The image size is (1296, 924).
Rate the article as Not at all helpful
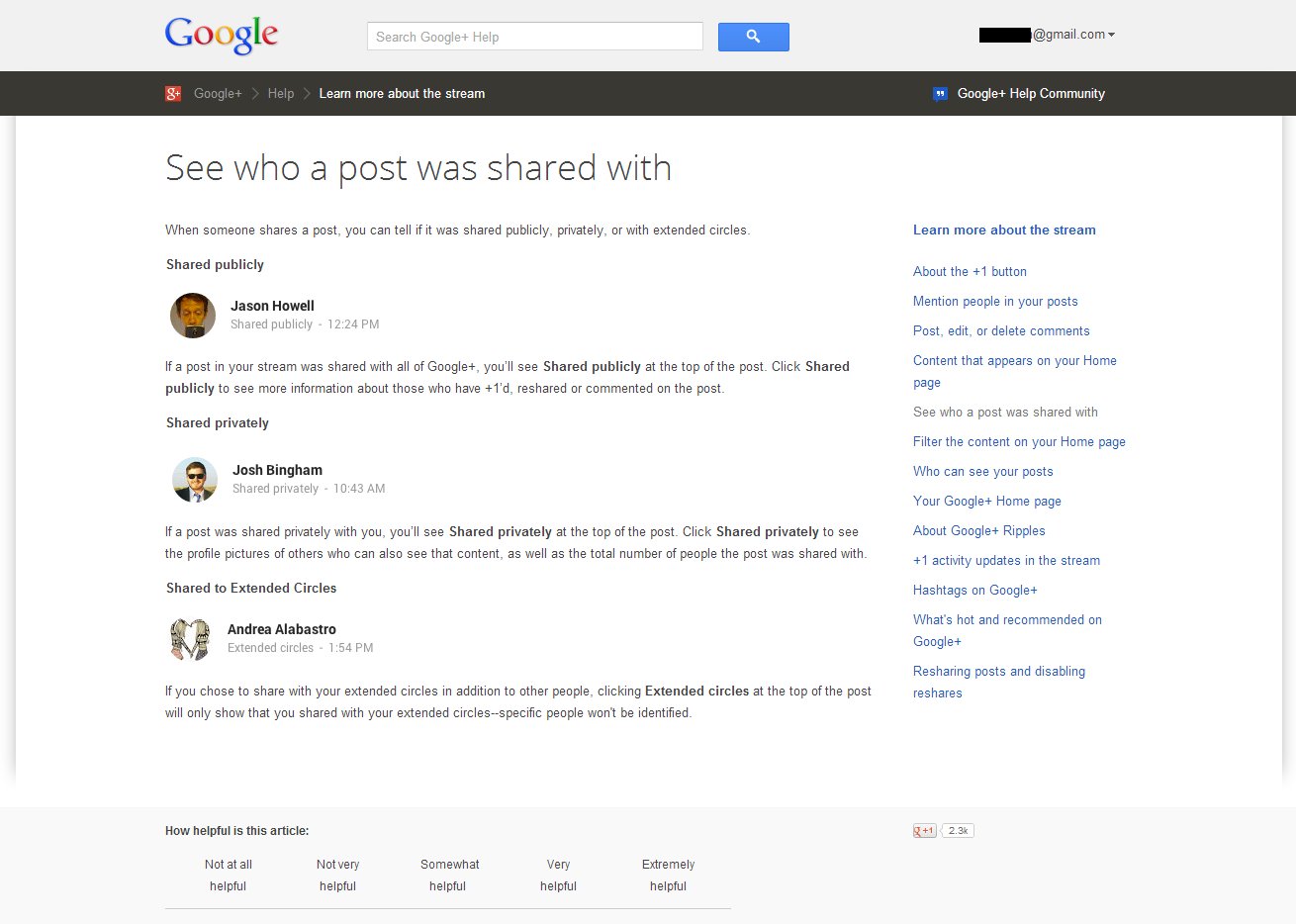point(228,875)
